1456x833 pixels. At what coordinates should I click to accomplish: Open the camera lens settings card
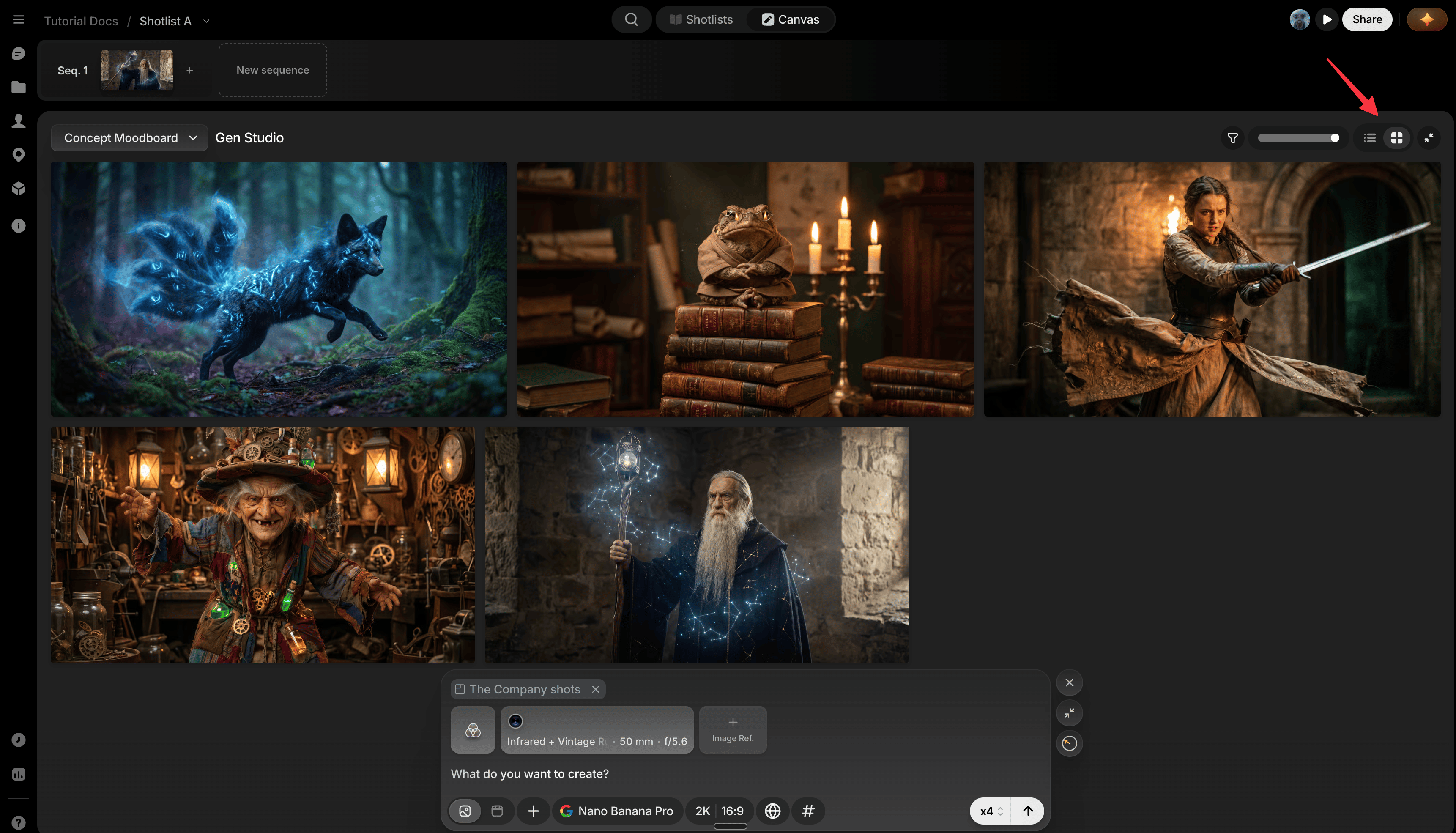coord(597,730)
